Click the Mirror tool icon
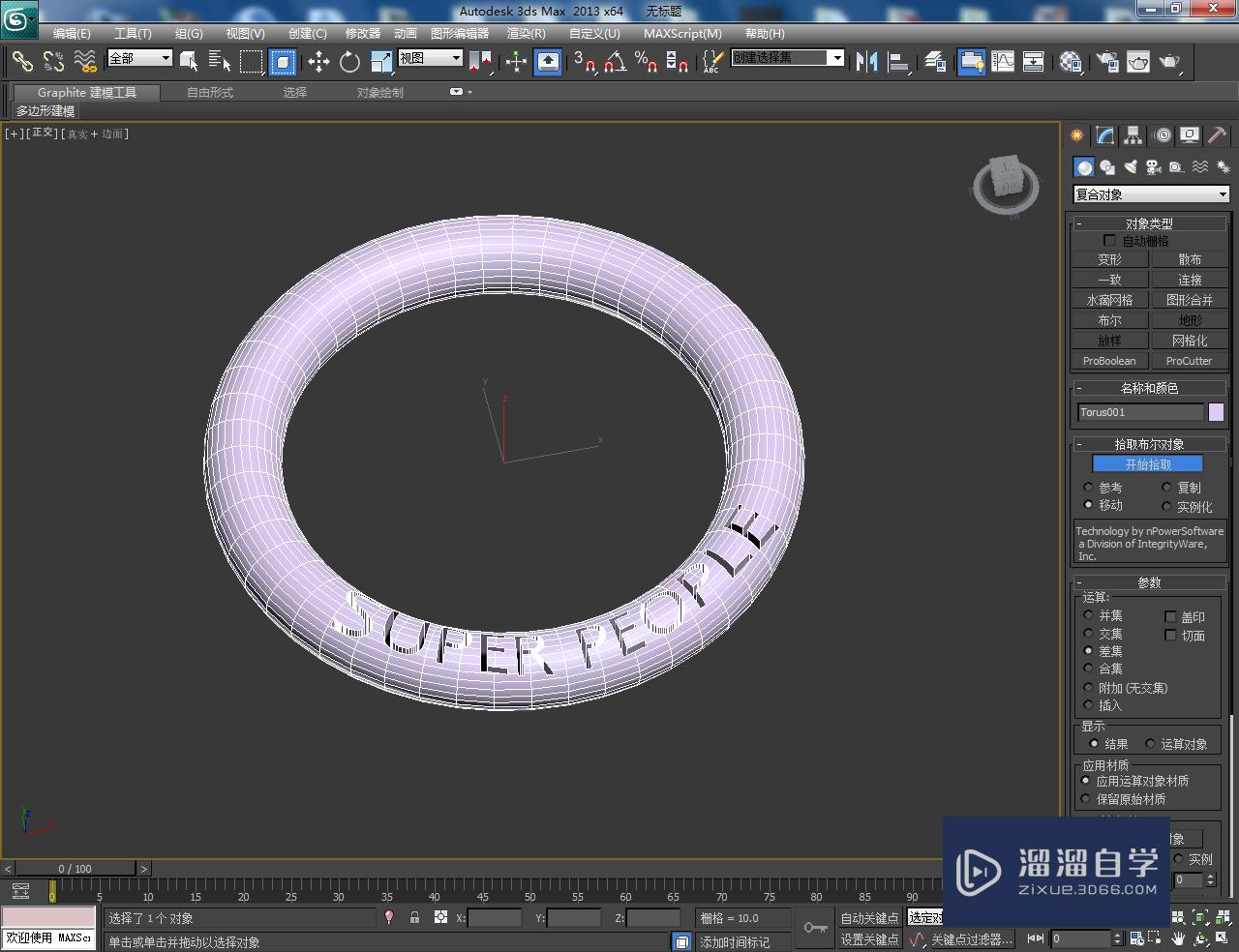 867,62
